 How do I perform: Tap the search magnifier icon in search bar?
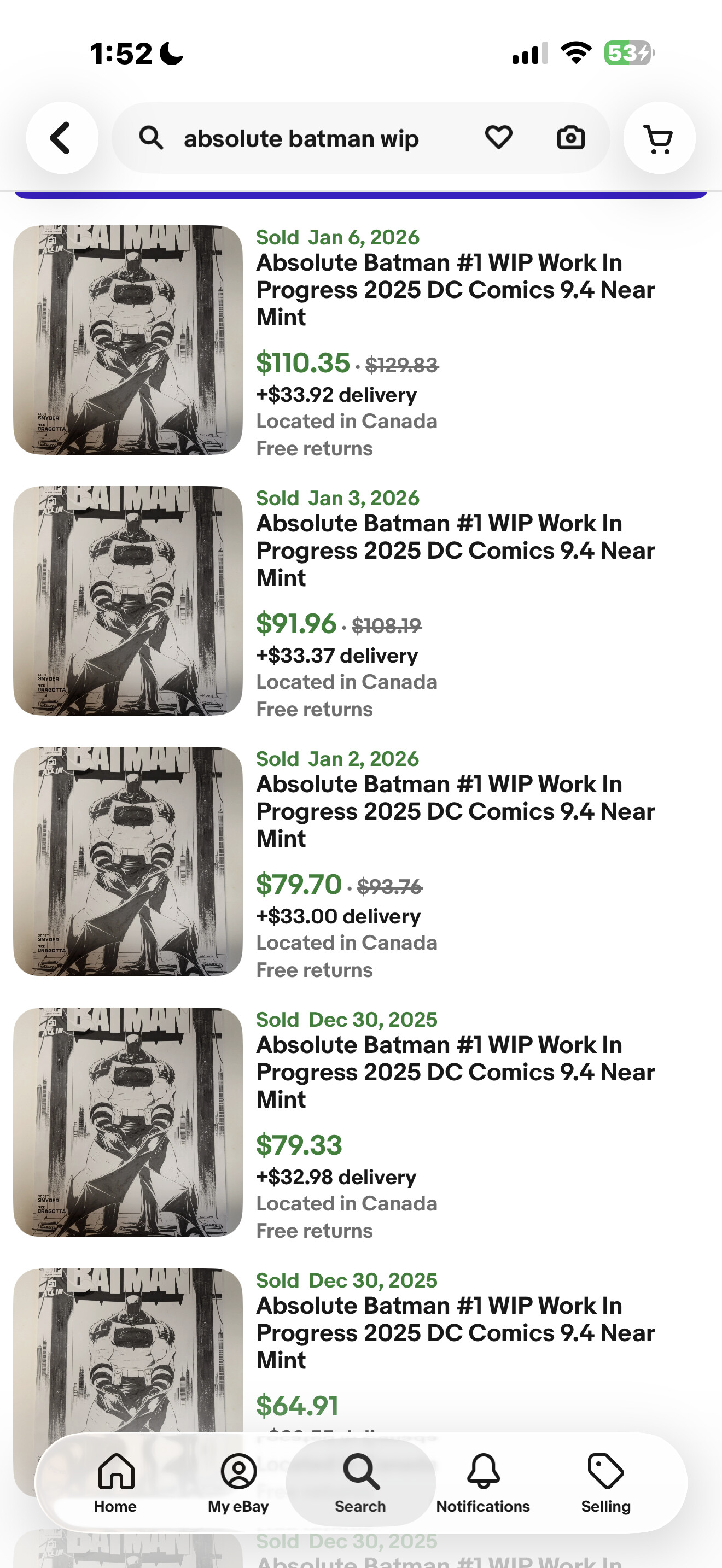[151, 138]
